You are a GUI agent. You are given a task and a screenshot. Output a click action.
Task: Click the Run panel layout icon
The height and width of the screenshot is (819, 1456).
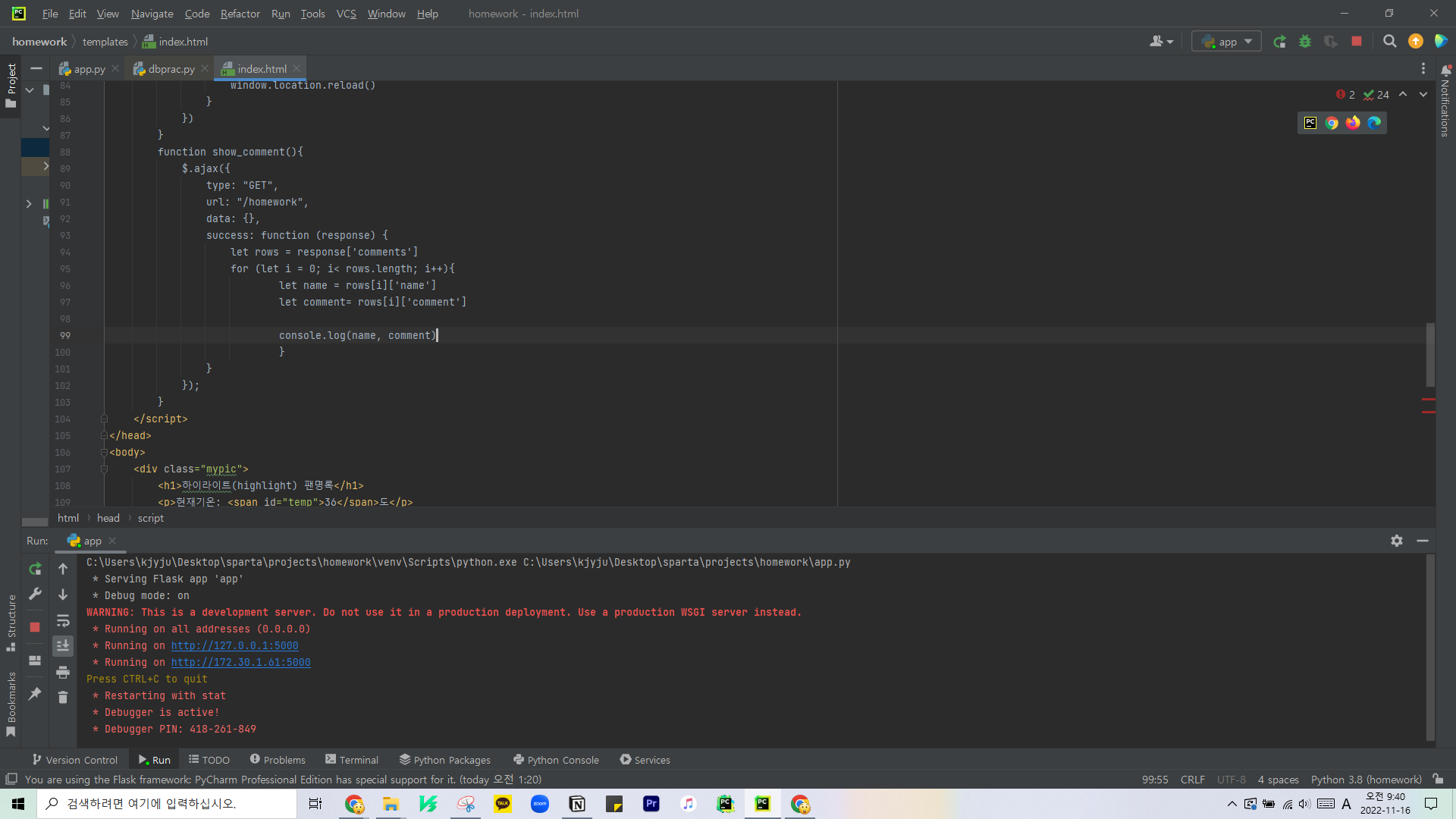click(35, 661)
